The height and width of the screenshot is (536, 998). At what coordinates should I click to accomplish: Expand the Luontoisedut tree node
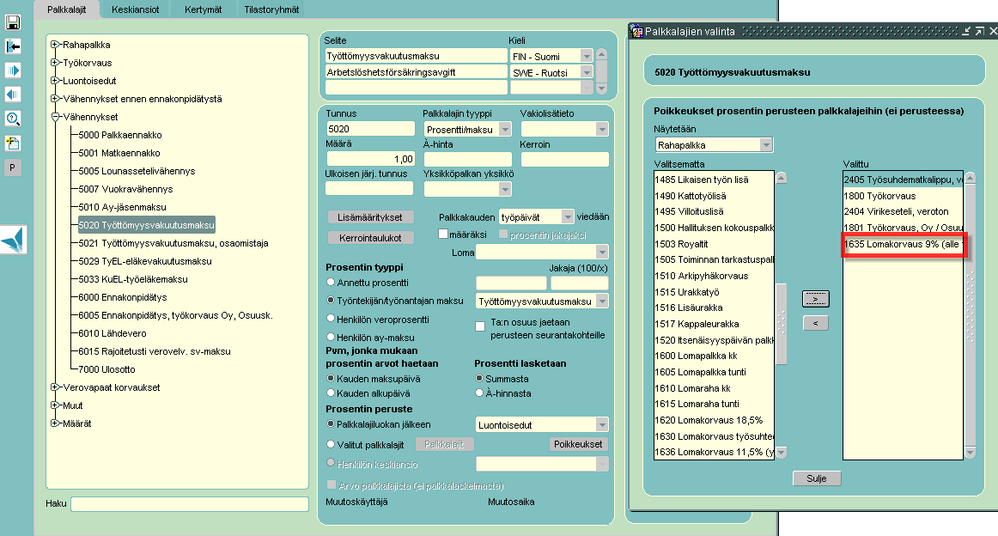[55, 80]
